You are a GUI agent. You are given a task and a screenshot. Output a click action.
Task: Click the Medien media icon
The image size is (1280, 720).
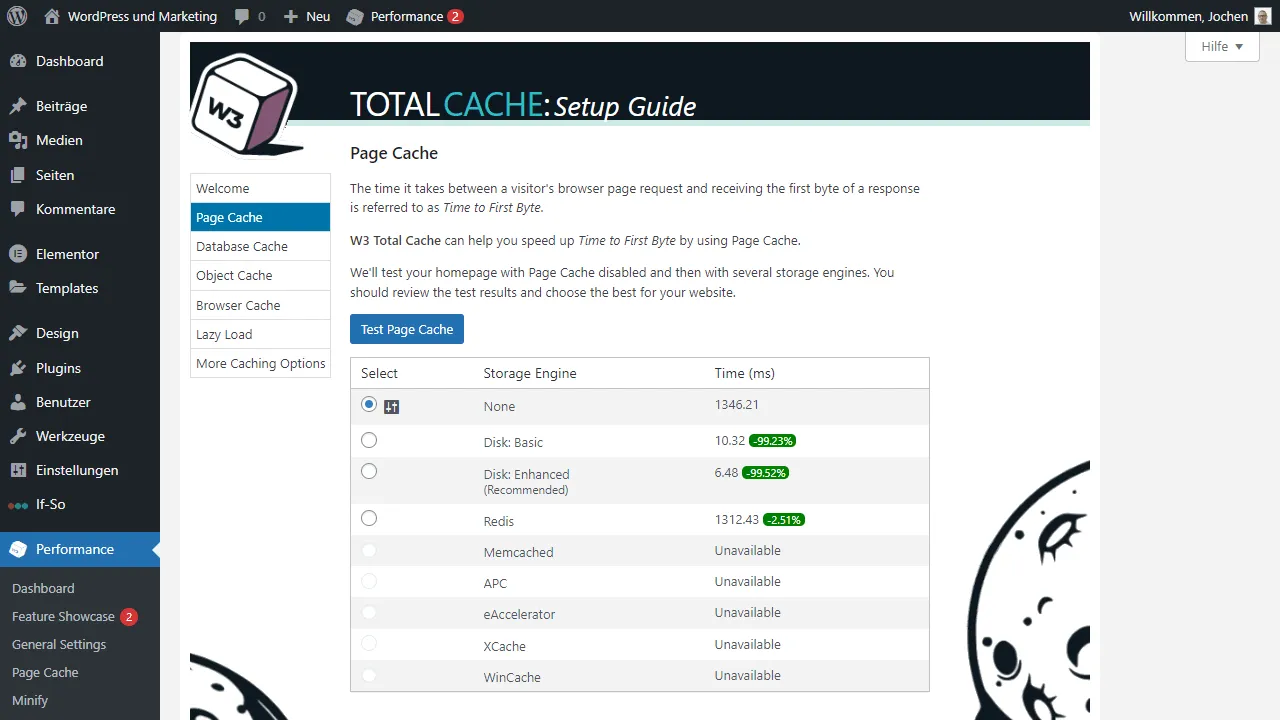click(18, 140)
